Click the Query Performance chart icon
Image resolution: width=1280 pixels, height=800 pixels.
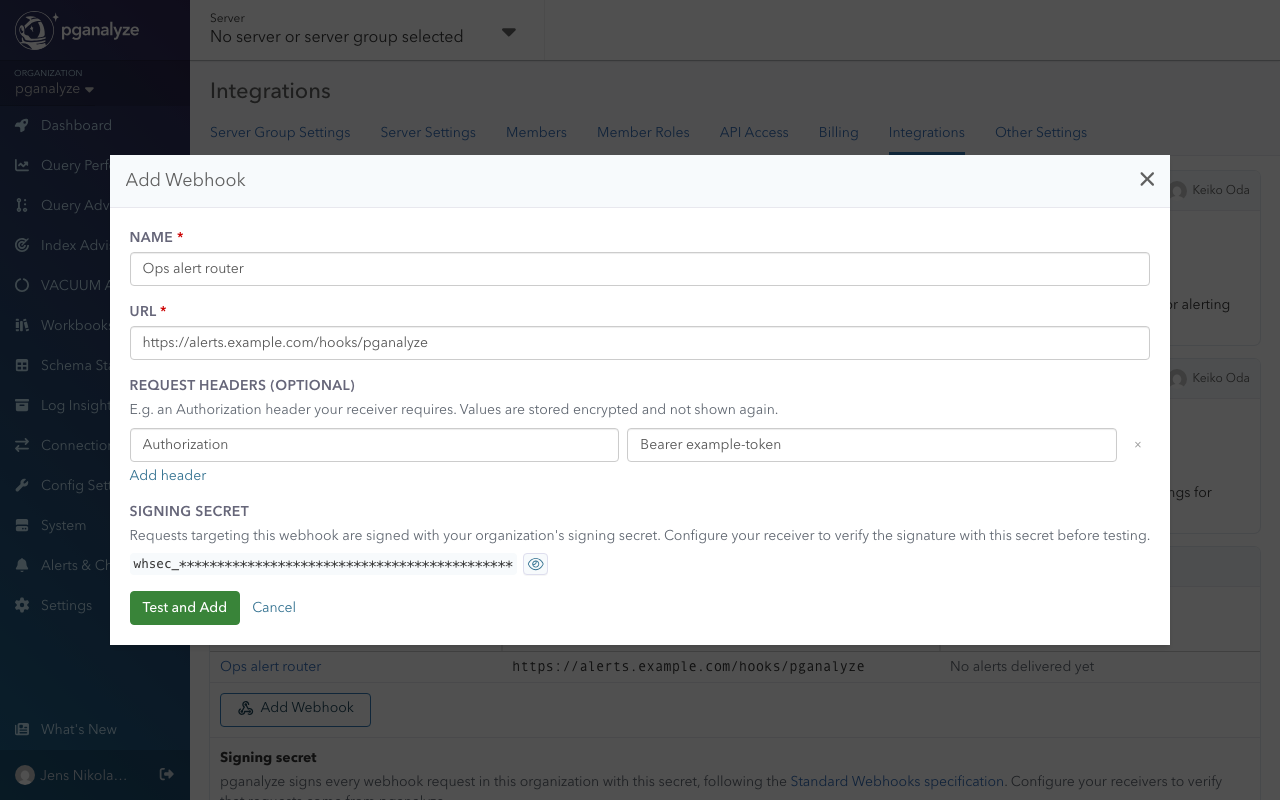[22, 165]
